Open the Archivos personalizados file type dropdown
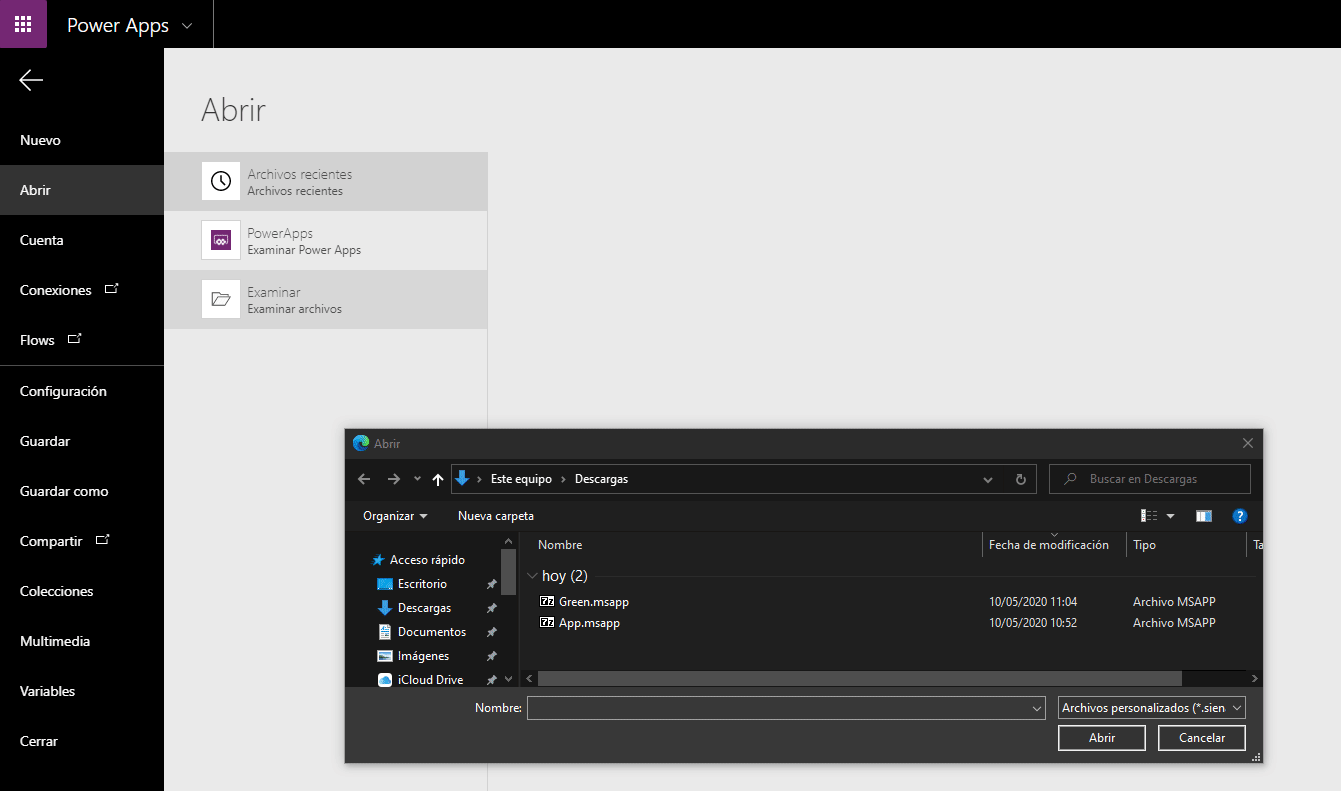Image resolution: width=1341 pixels, height=791 pixels. coord(1152,708)
